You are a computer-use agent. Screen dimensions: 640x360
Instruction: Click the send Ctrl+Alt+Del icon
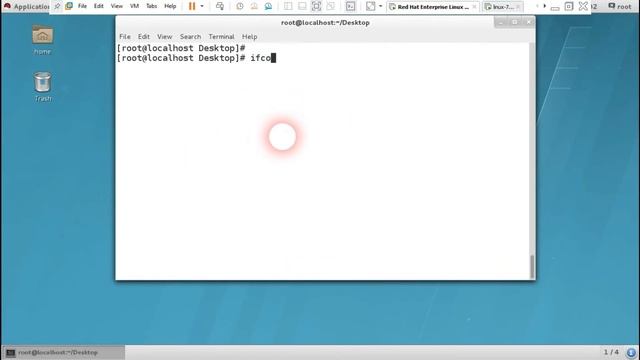click(220, 6)
